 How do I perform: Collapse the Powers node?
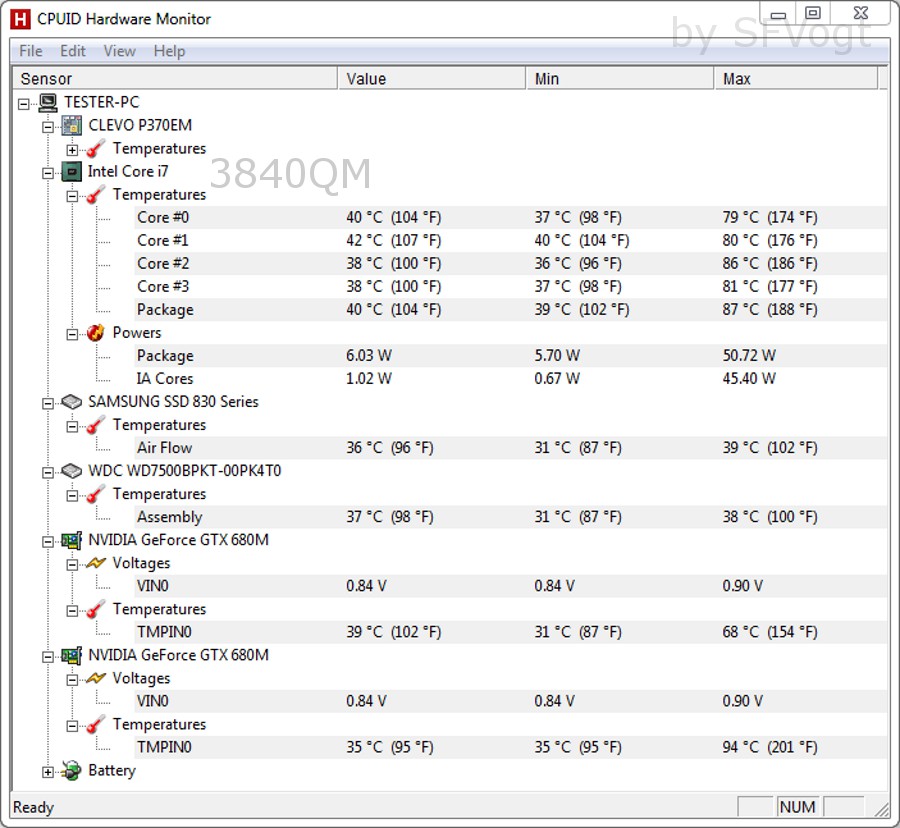(72, 334)
